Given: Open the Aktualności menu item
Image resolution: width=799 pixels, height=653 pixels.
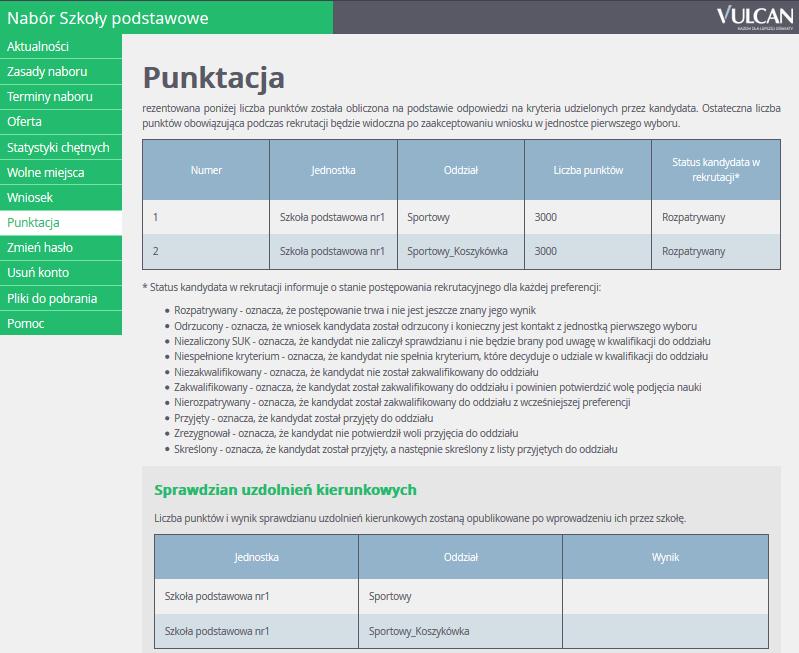Looking at the screenshot, I should tap(61, 46).
